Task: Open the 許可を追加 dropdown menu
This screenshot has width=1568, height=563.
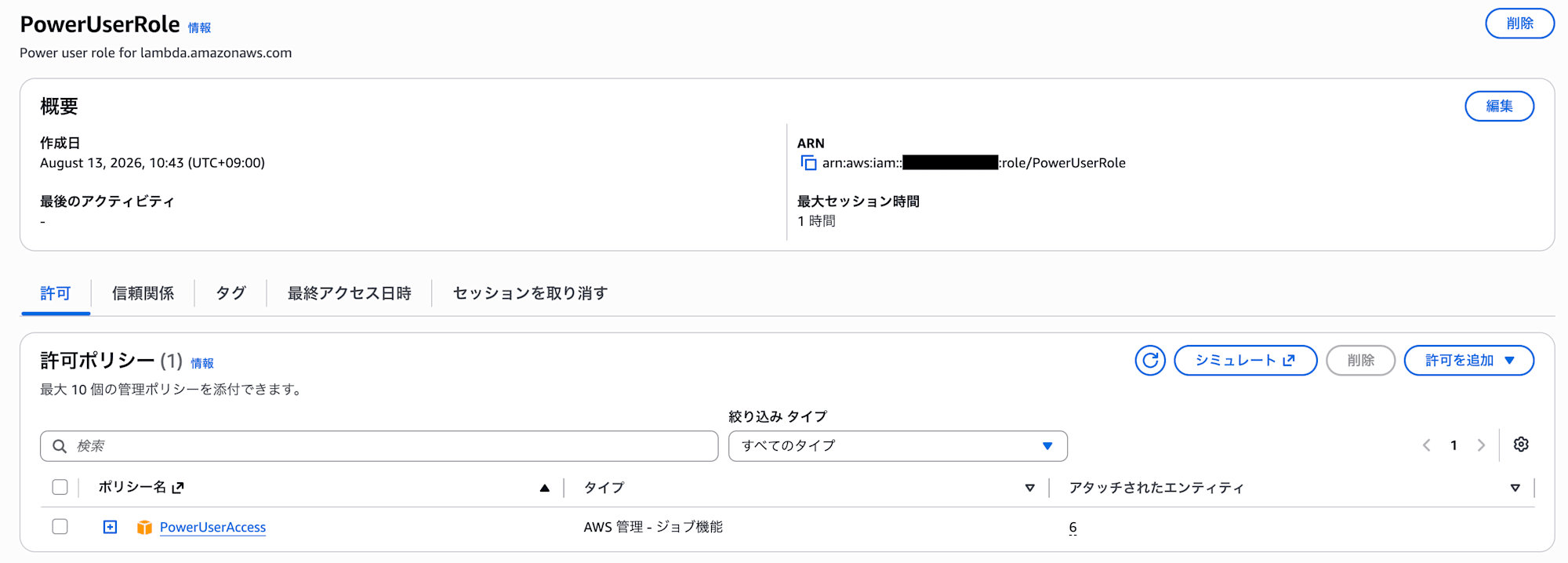Action: [x=1468, y=361]
